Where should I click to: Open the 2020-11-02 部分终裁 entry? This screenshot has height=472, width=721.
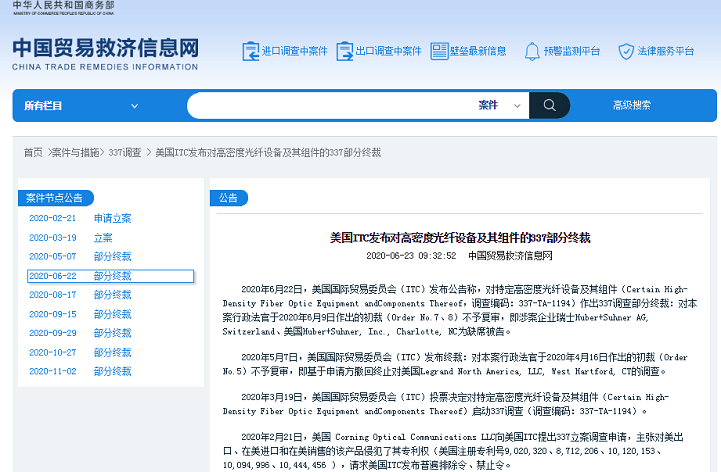point(80,371)
